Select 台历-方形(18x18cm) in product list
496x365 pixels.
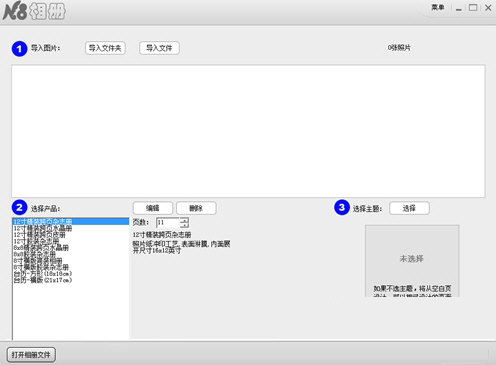click(71, 273)
